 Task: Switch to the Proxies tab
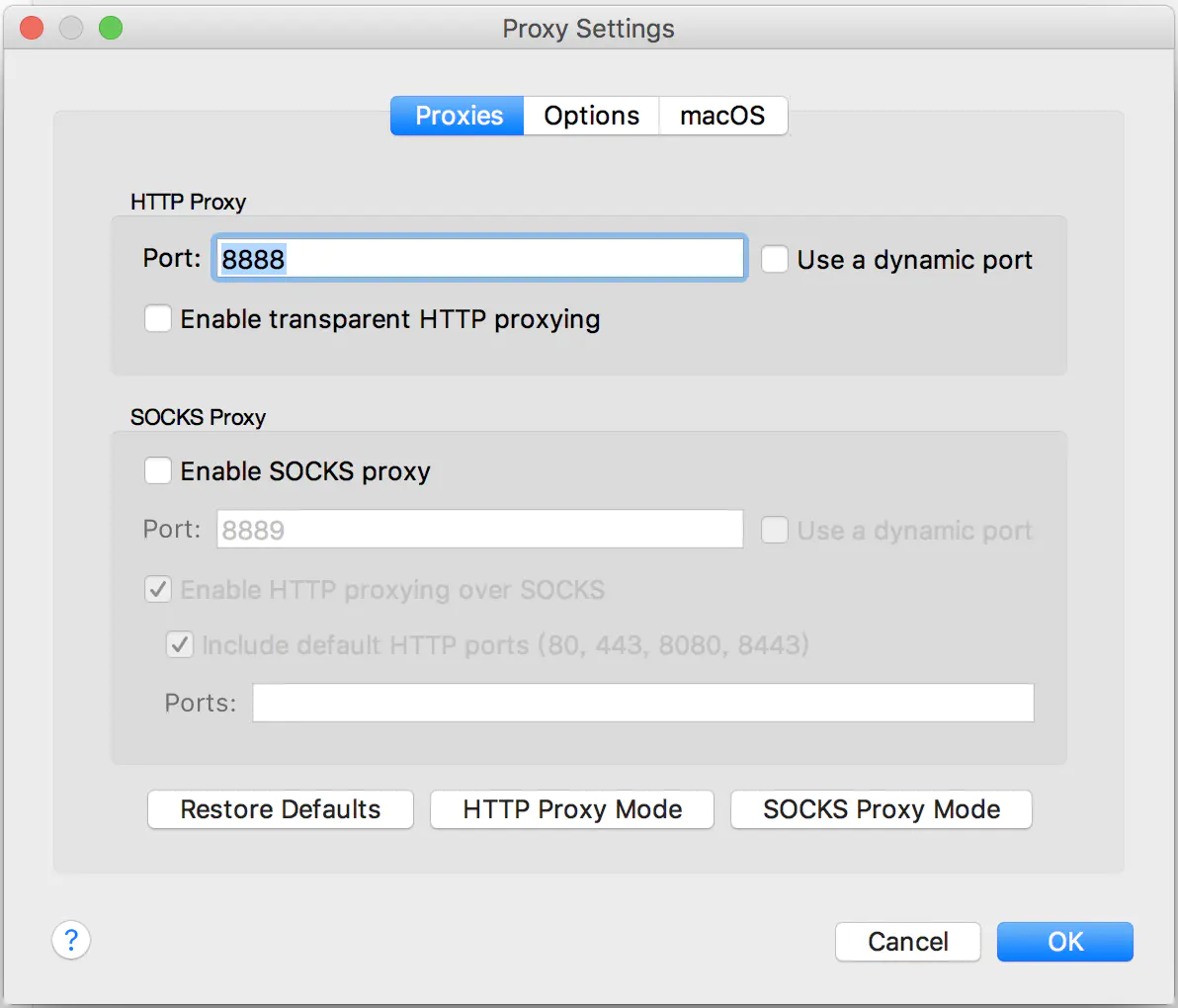pyautogui.click(x=458, y=116)
